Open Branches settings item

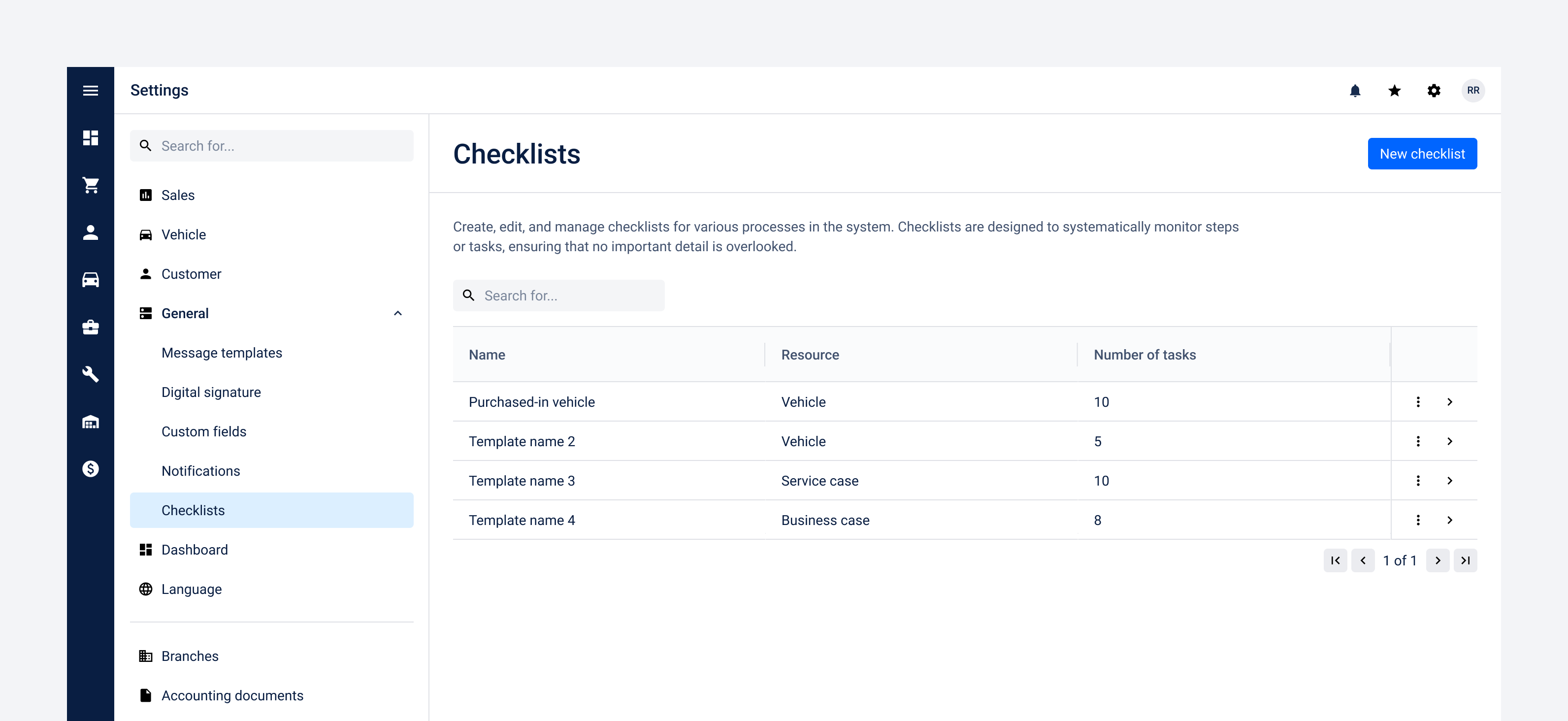pos(271,656)
